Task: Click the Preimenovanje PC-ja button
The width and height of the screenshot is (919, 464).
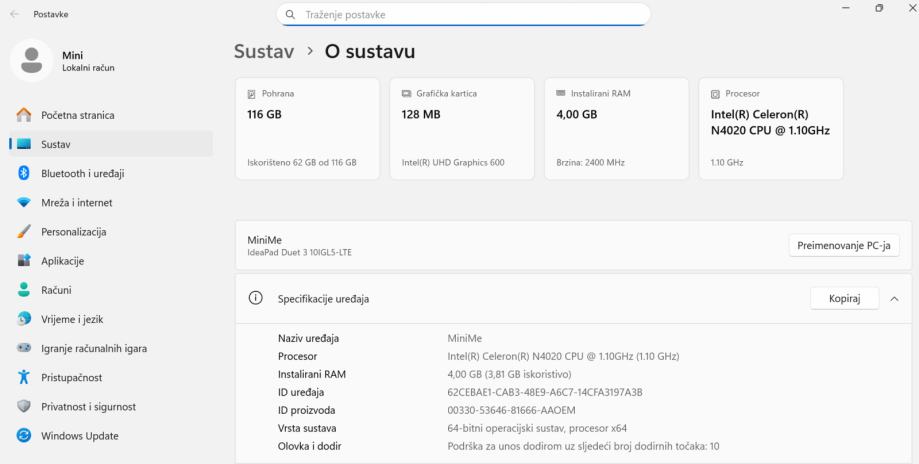Action: (x=843, y=246)
